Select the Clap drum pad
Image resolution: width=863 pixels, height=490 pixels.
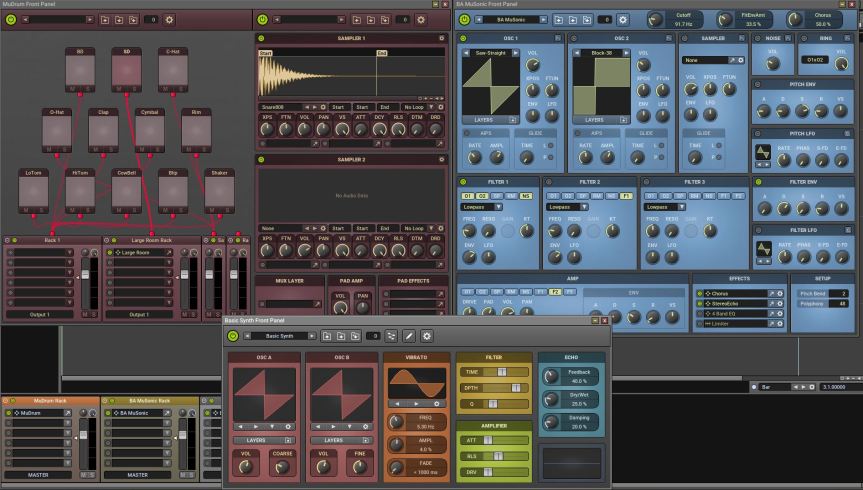pyautogui.click(x=103, y=130)
